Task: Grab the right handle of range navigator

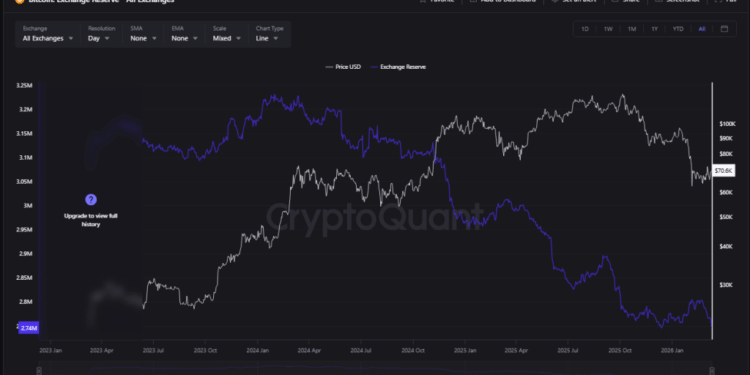Action: click(712, 371)
